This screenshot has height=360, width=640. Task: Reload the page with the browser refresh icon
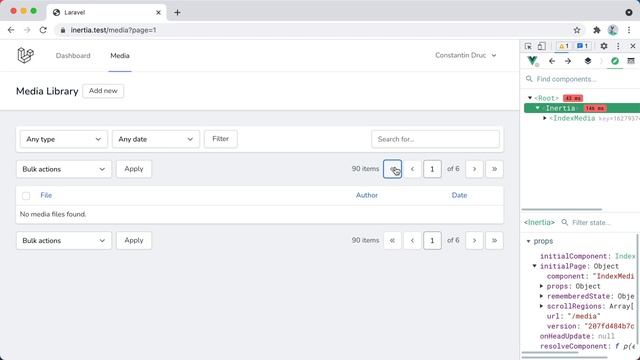coord(43,30)
